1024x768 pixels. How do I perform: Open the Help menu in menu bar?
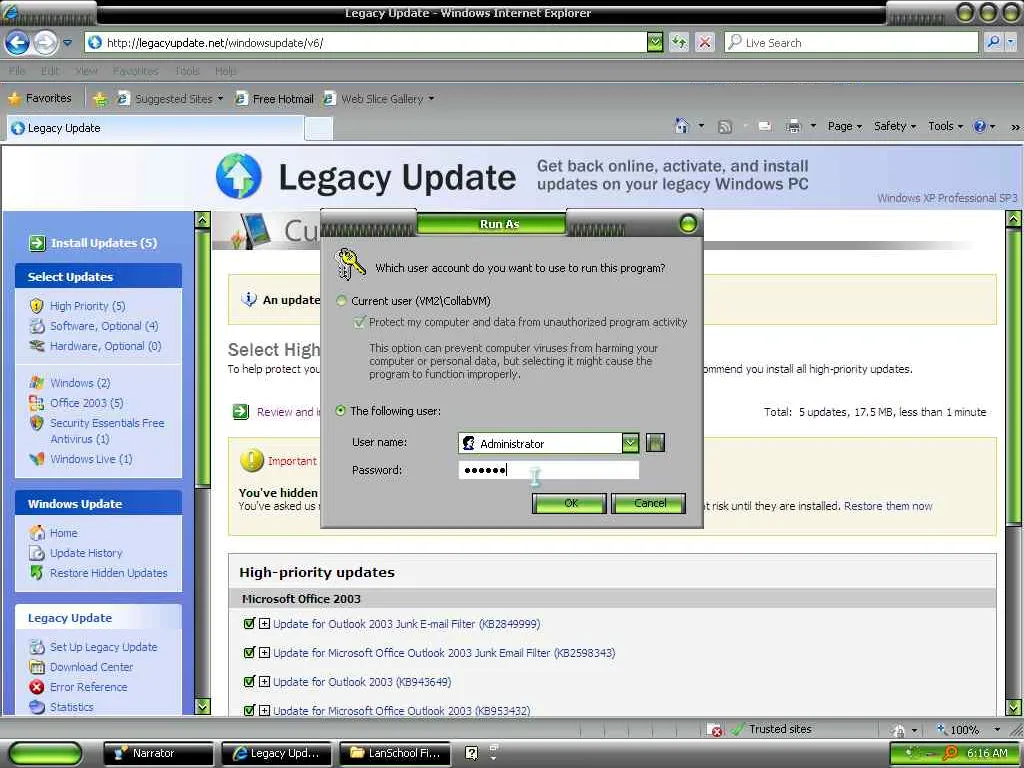coord(225,71)
